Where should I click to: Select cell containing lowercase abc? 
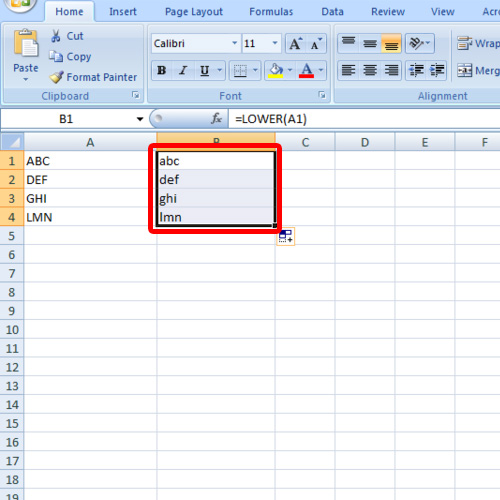[216, 161]
